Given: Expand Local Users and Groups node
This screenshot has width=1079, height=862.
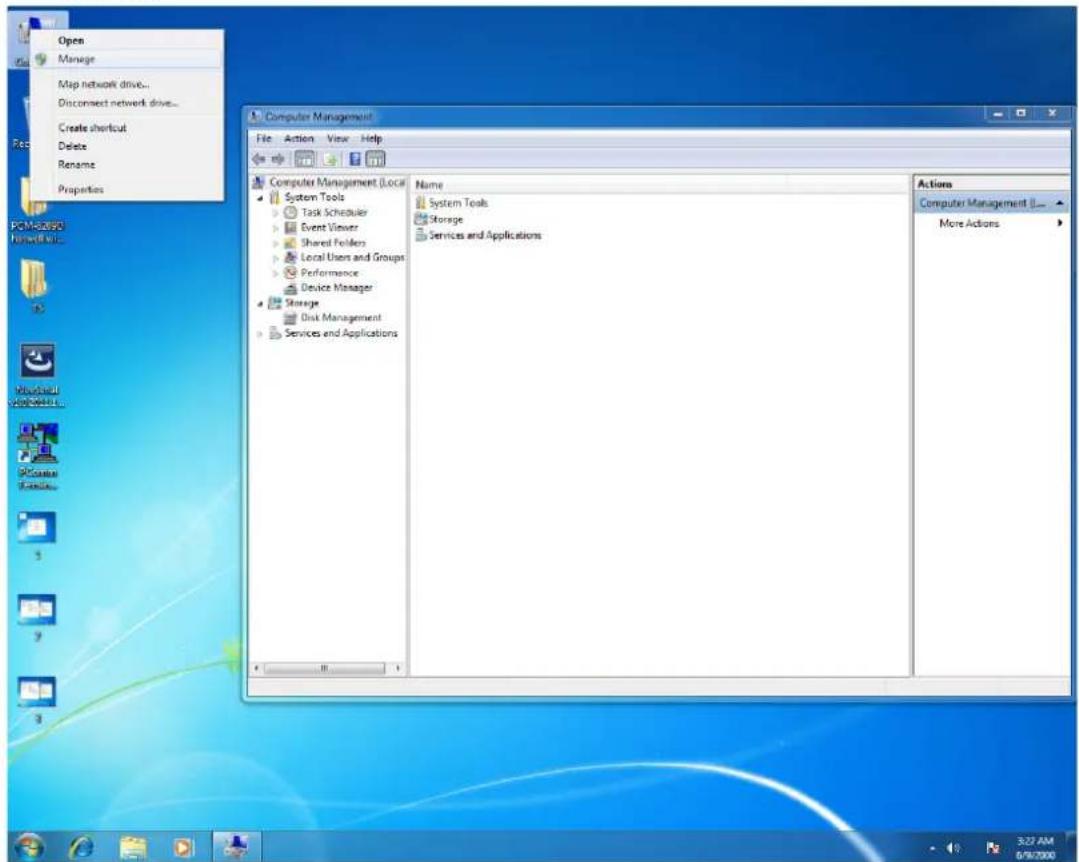Looking at the screenshot, I should click(x=276, y=259).
